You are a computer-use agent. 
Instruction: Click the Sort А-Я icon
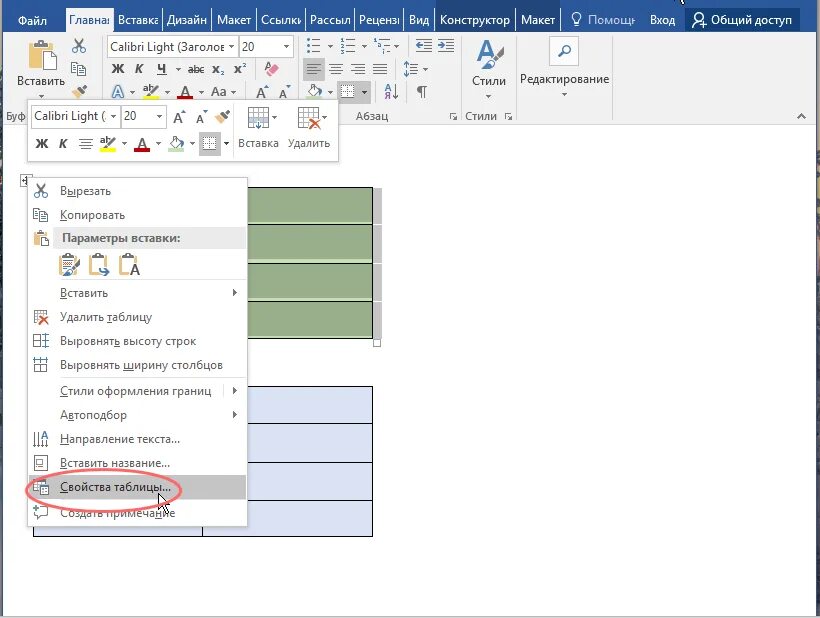click(x=391, y=91)
